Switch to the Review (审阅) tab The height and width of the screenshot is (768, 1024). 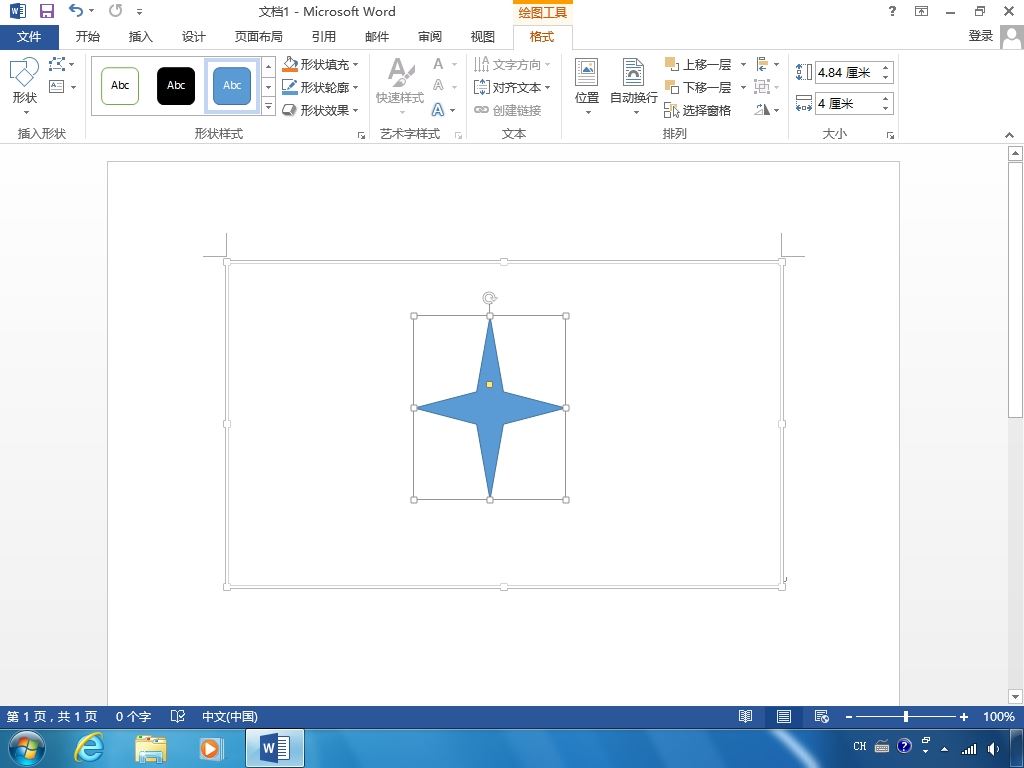430,37
